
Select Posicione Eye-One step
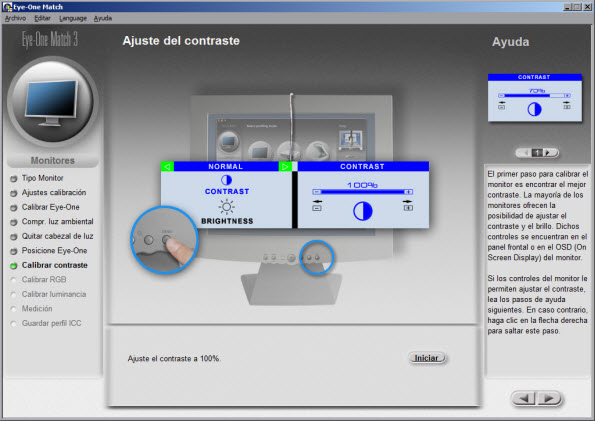[x=54, y=251]
